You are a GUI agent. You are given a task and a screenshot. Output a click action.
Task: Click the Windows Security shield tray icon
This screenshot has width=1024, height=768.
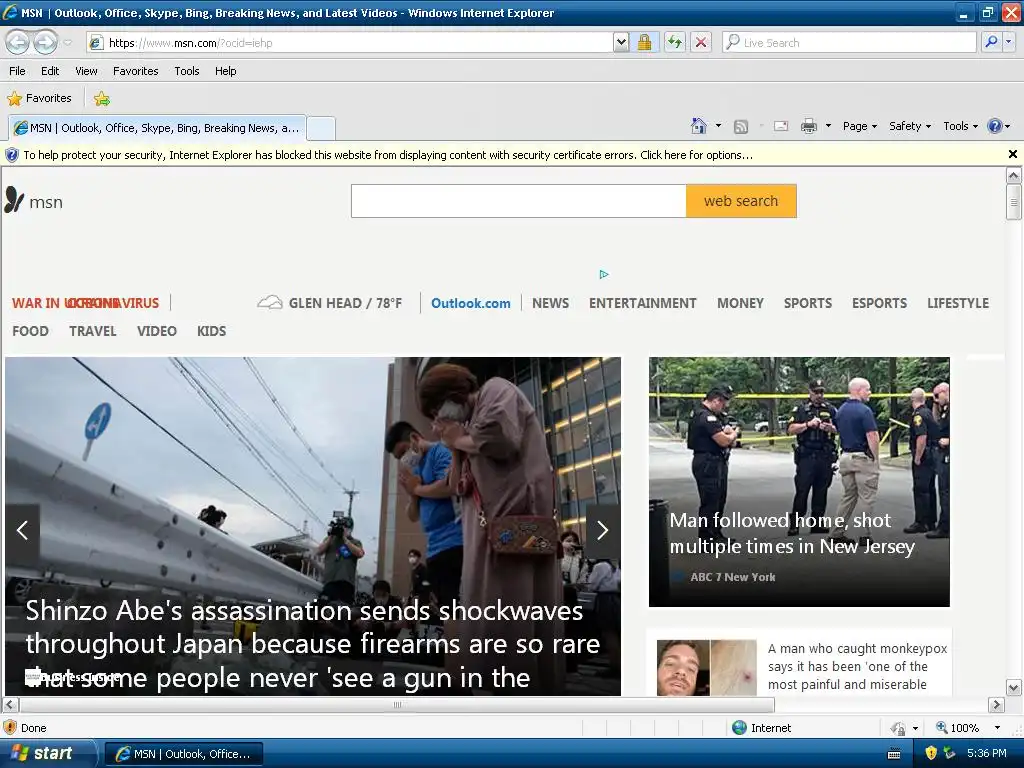click(x=931, y=753)
